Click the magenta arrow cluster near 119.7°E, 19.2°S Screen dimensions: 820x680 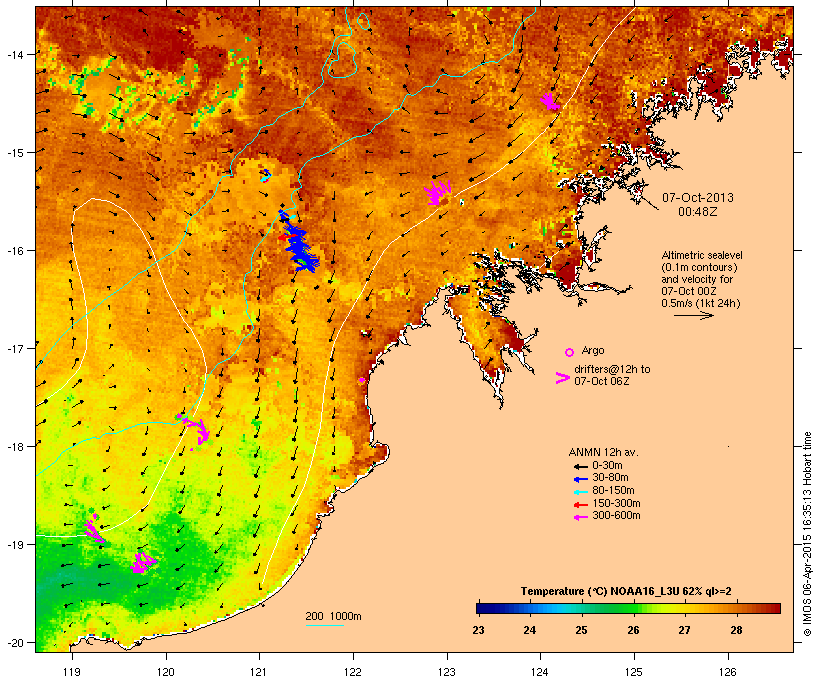point(142,563)
